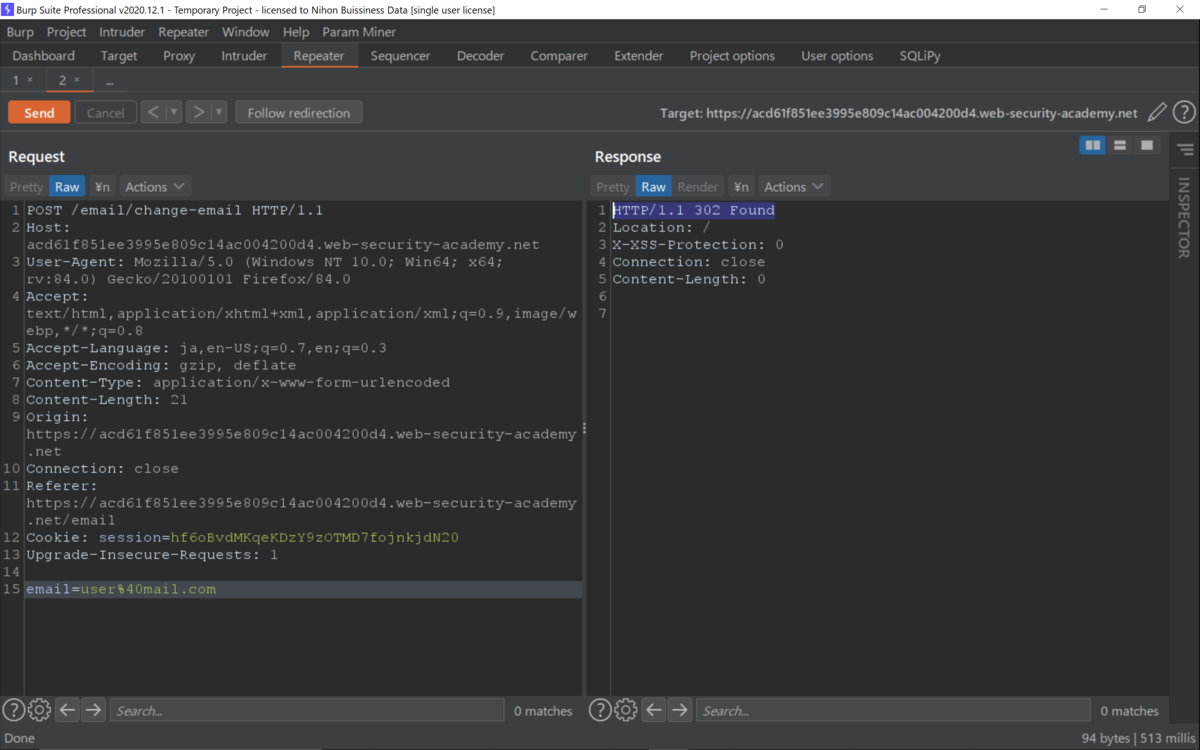Select side-by-side split layout icon

(x=1093, y=146)
